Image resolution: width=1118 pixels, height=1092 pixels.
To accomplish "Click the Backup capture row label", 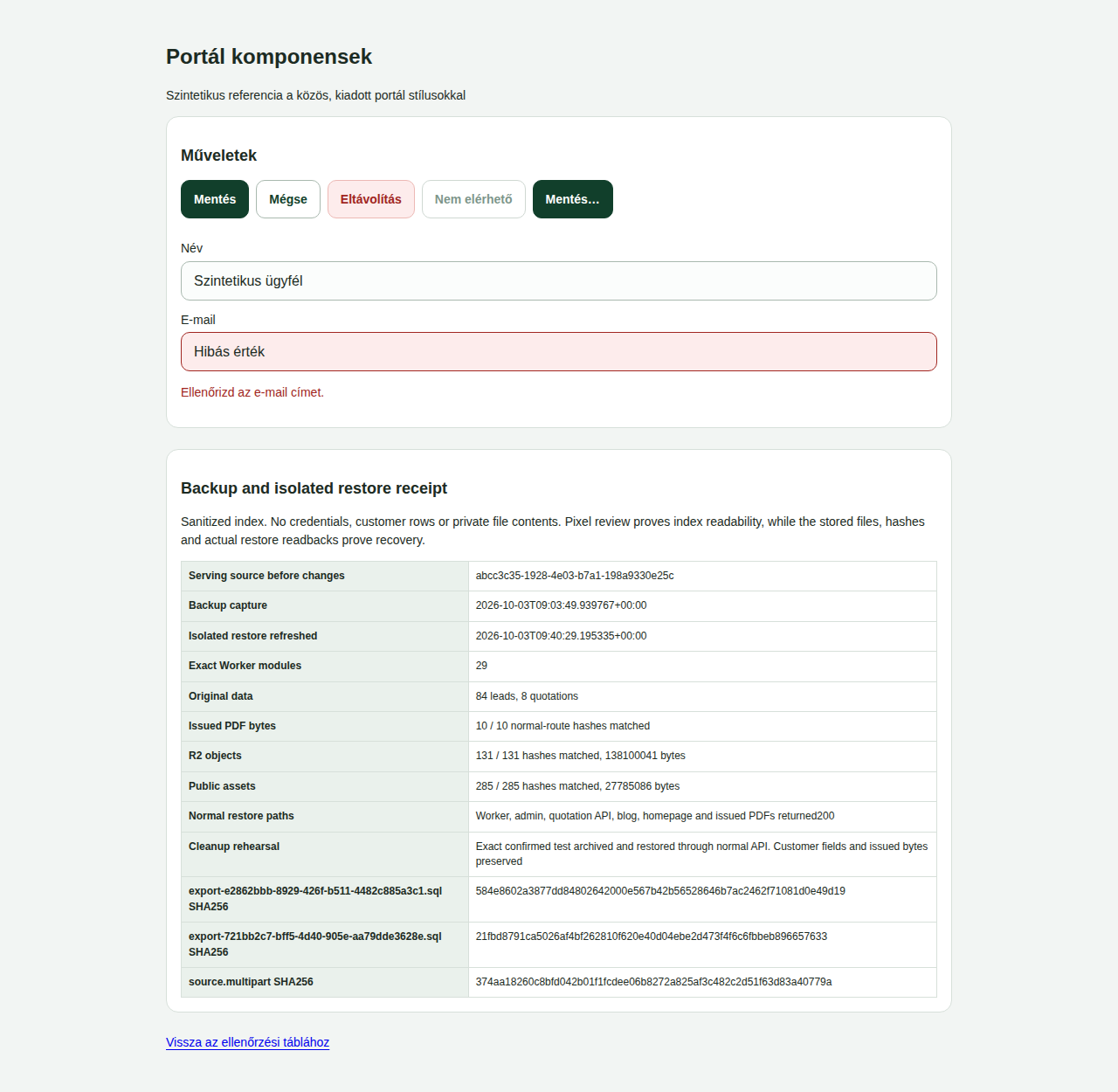I will (228, 605).
